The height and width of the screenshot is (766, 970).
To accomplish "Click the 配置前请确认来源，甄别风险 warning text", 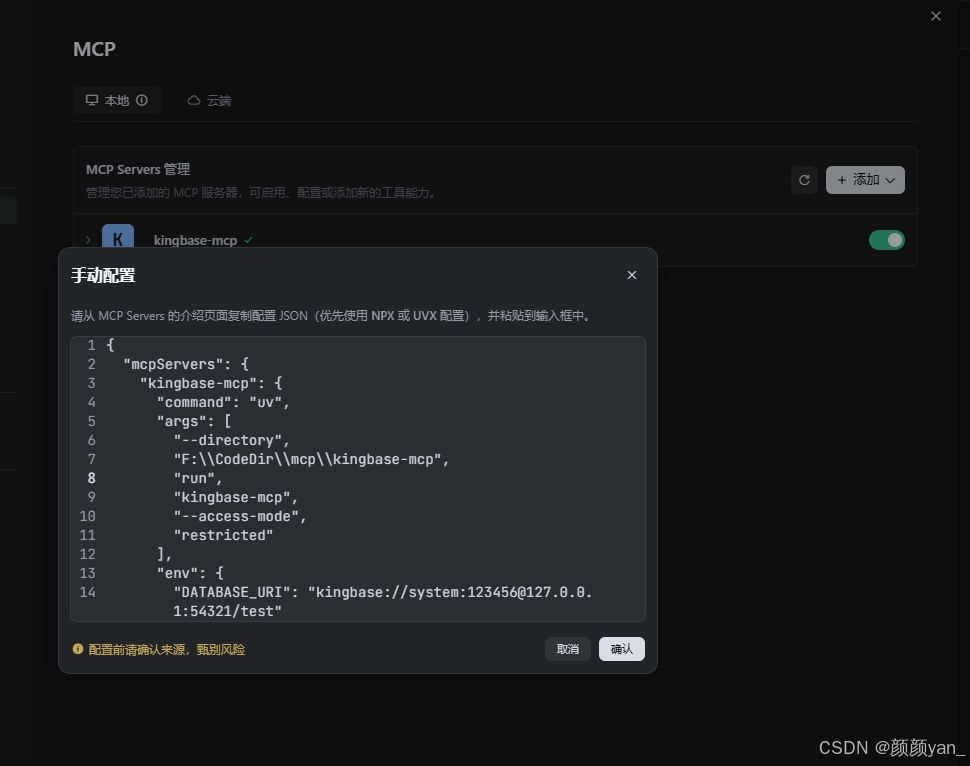I will tap(166, 649).
